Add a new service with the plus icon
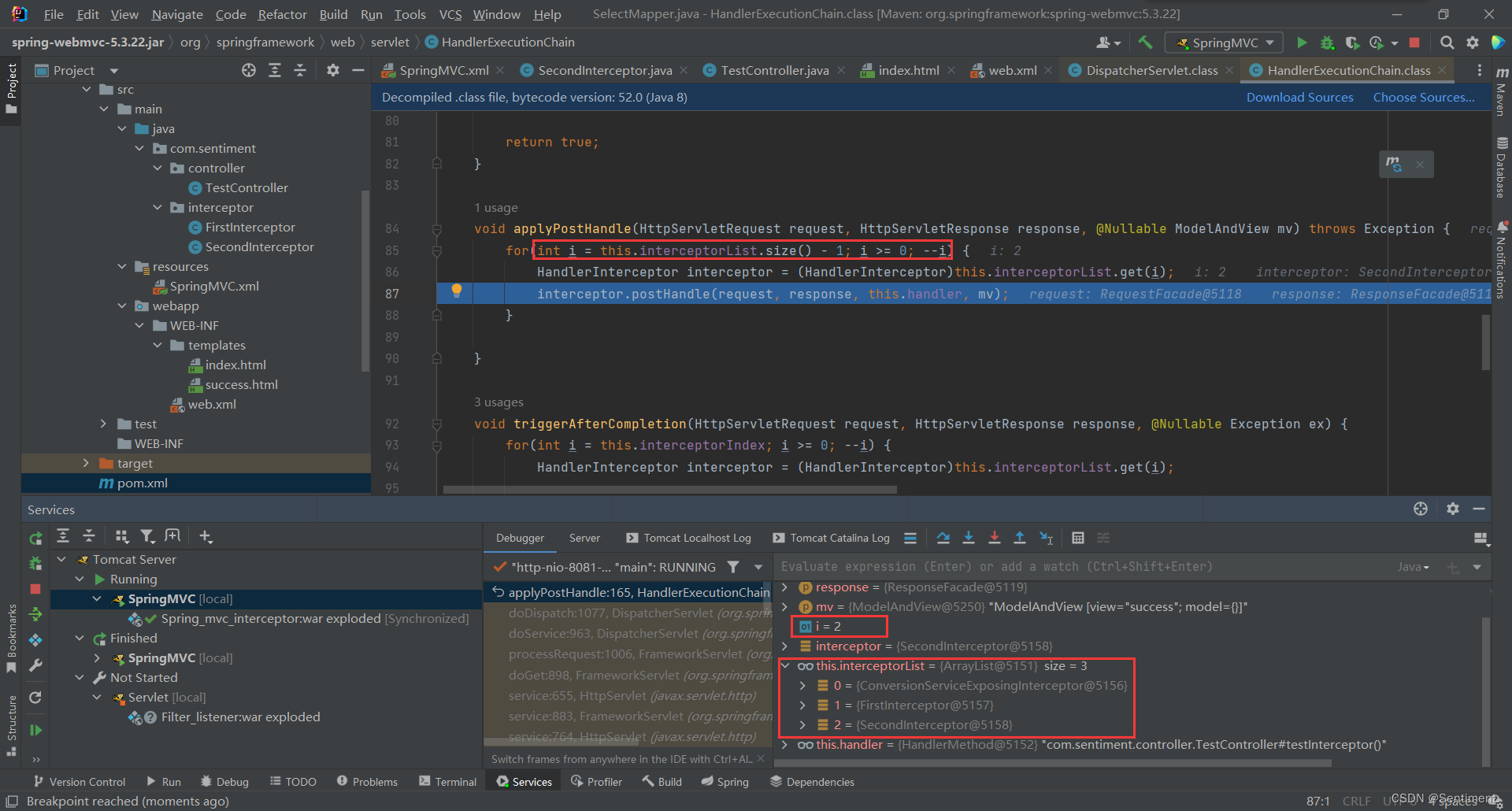The image size is (1512, 811). tap(206, 536)
